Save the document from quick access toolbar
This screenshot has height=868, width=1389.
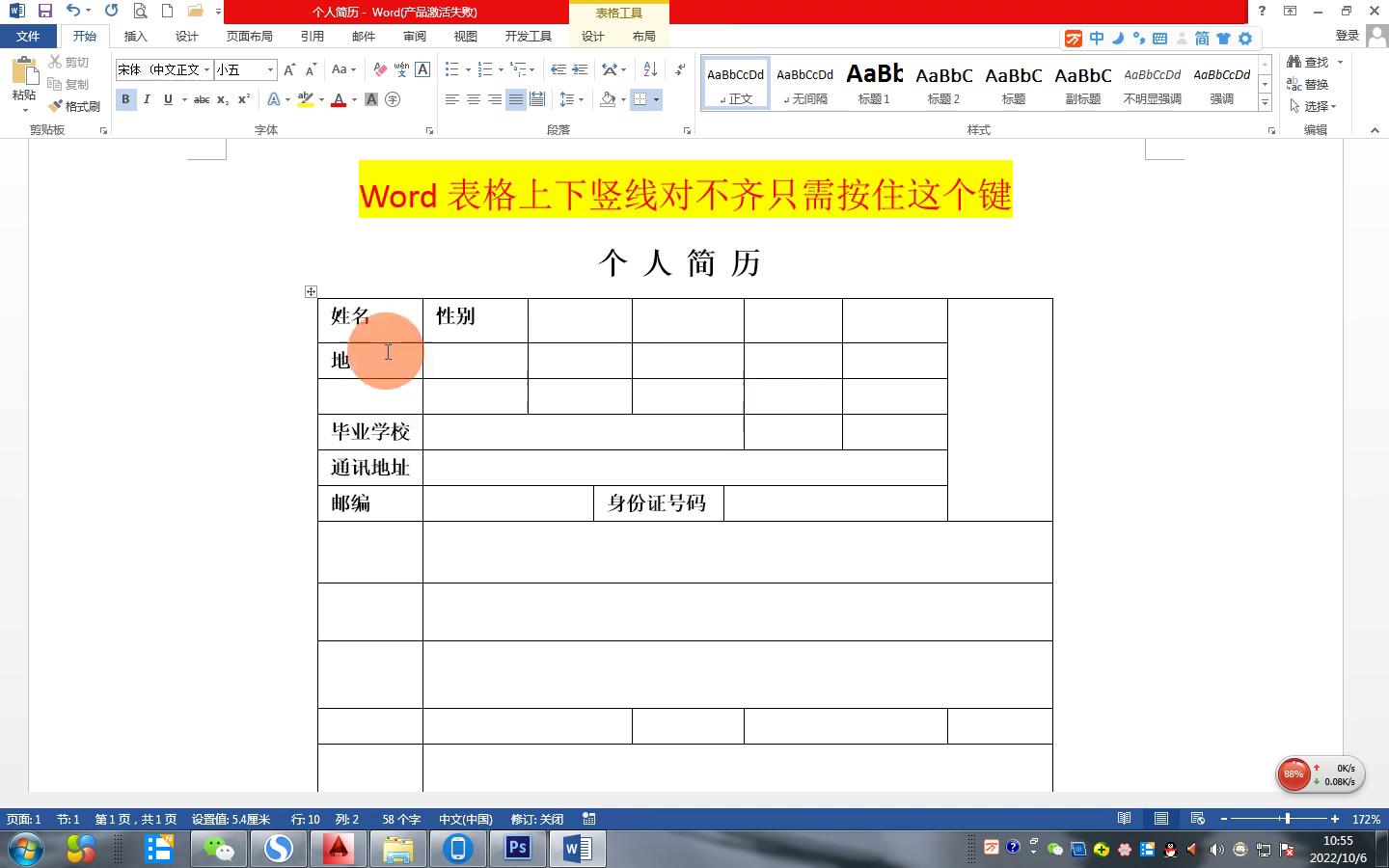click(44, 12)
